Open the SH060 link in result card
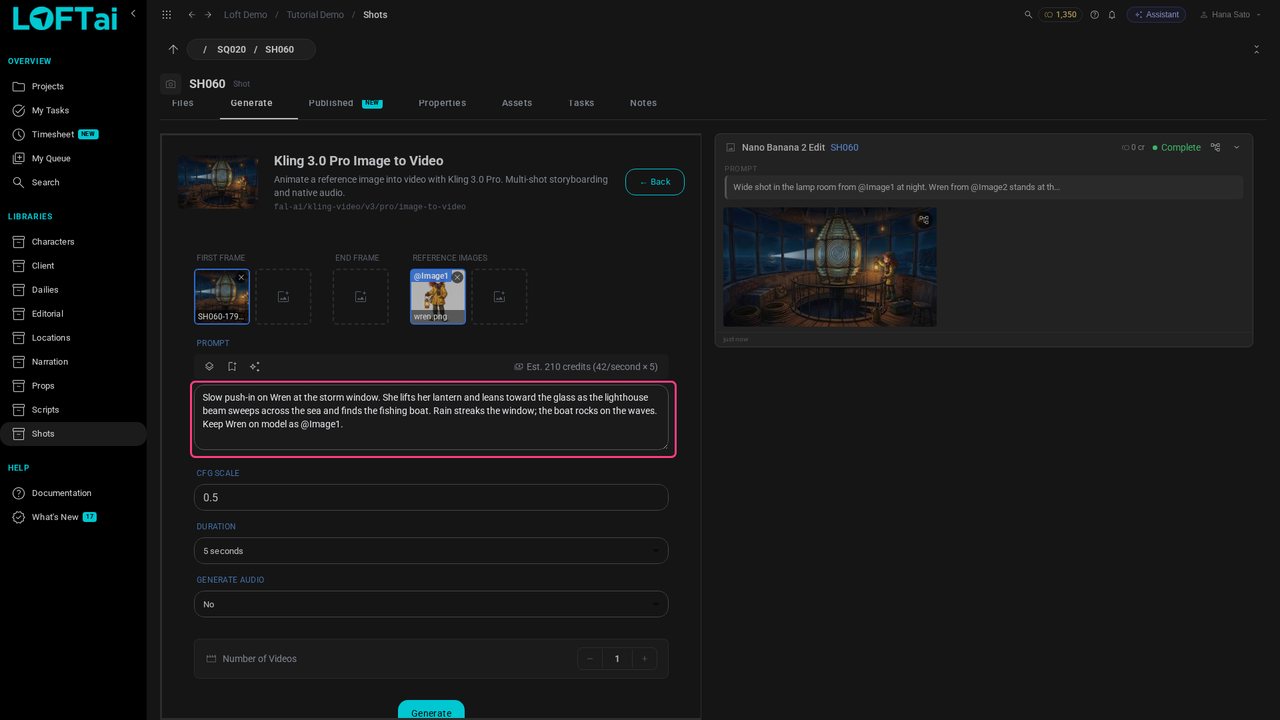 click(844, 147)
